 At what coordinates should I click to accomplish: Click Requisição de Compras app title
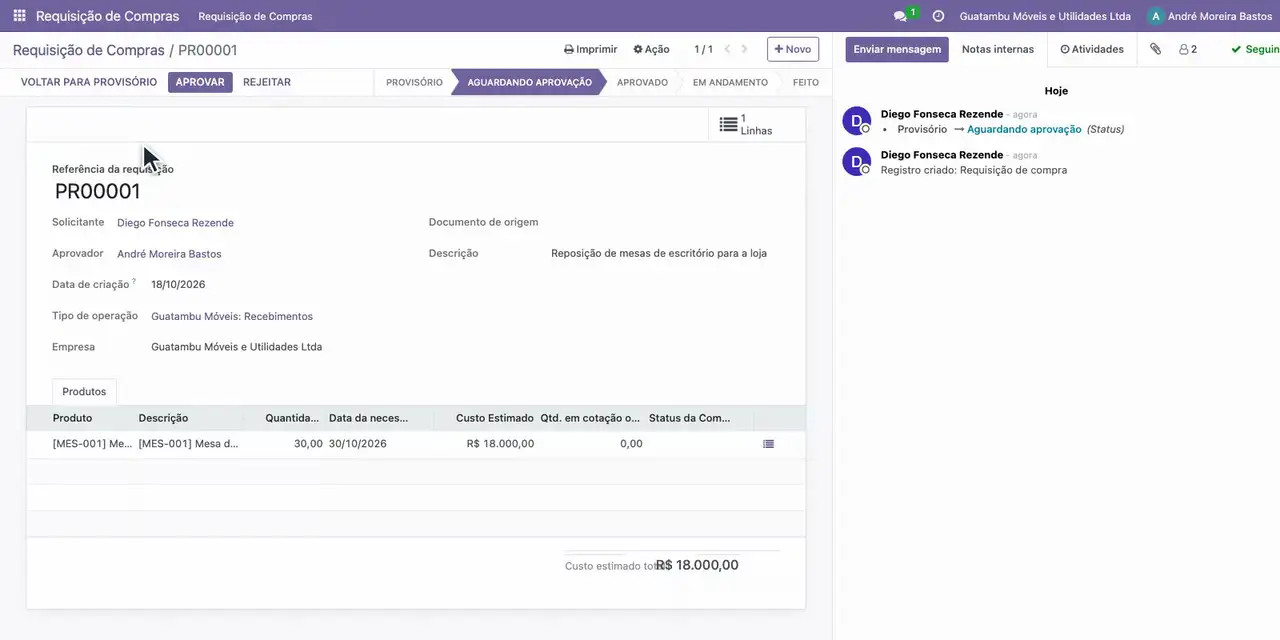pyautogui.click(x=108, y=16)
